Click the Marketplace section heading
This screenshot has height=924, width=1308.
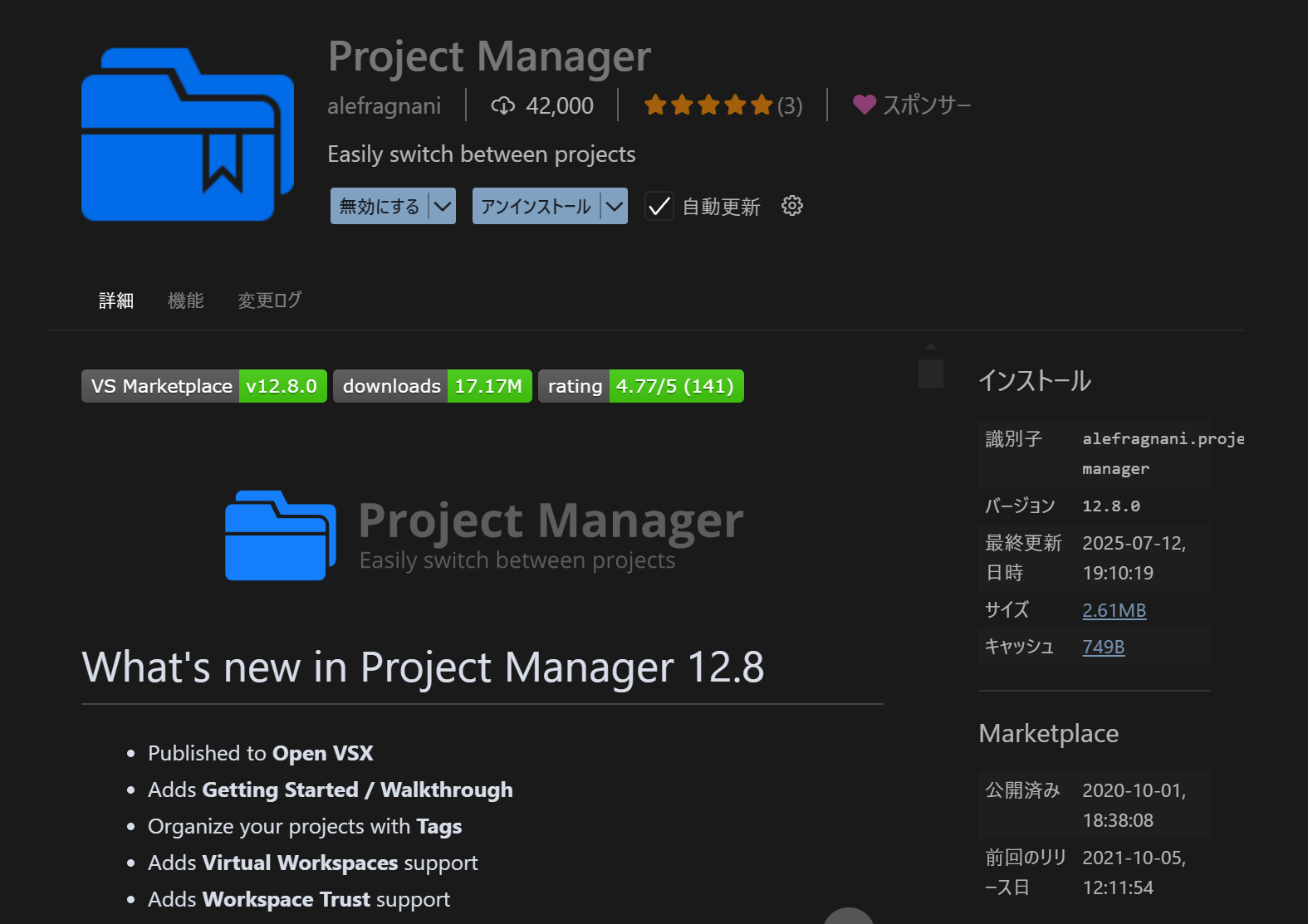pyautogui.click(x=1049, y=733)
